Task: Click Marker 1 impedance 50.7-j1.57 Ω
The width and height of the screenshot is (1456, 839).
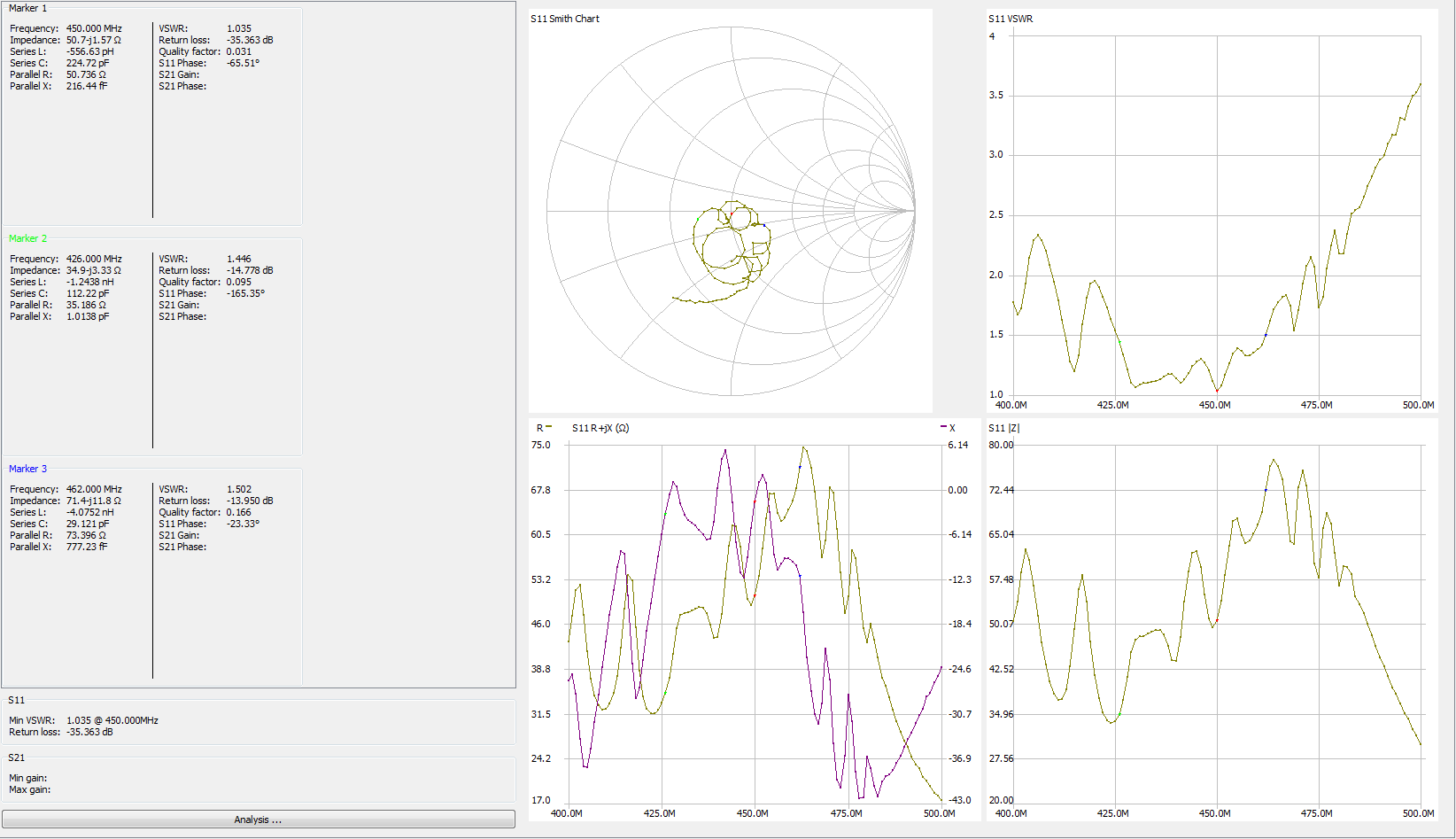Action: (x=93, y=40)
